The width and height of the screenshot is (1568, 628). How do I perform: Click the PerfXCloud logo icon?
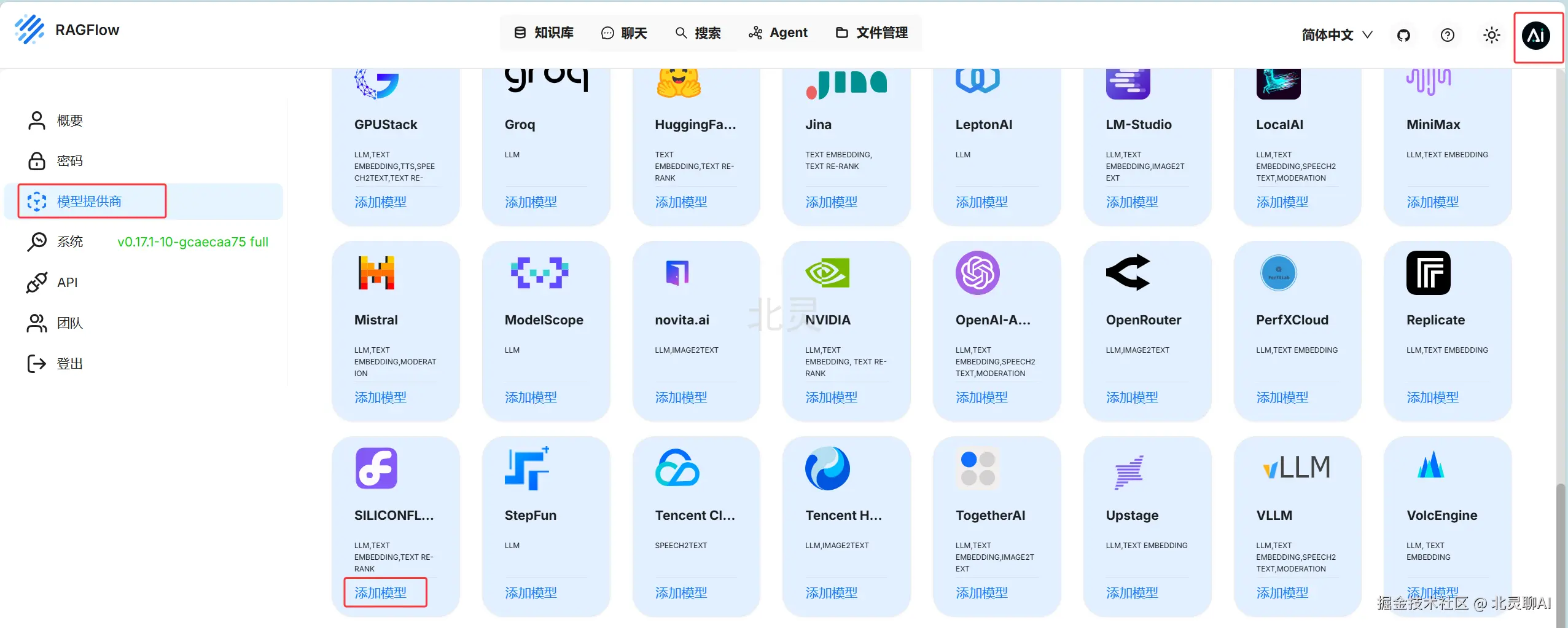(x=1279, y=273)
